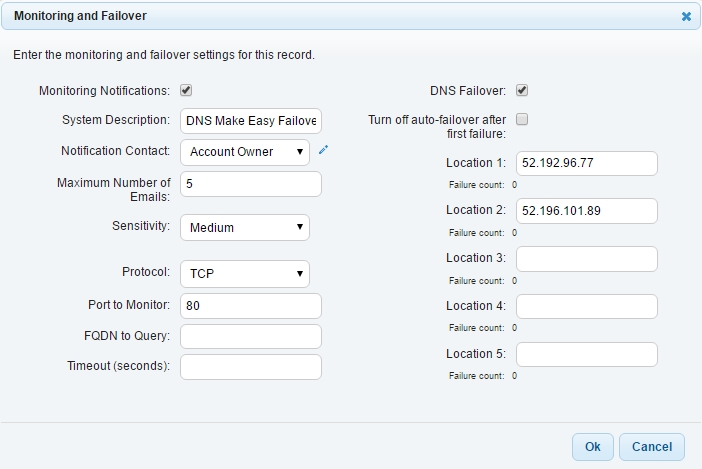The height and width of the screenshot is (469, 702).
Task: Click the empty Location 3 field
Action: click(586, 259)
